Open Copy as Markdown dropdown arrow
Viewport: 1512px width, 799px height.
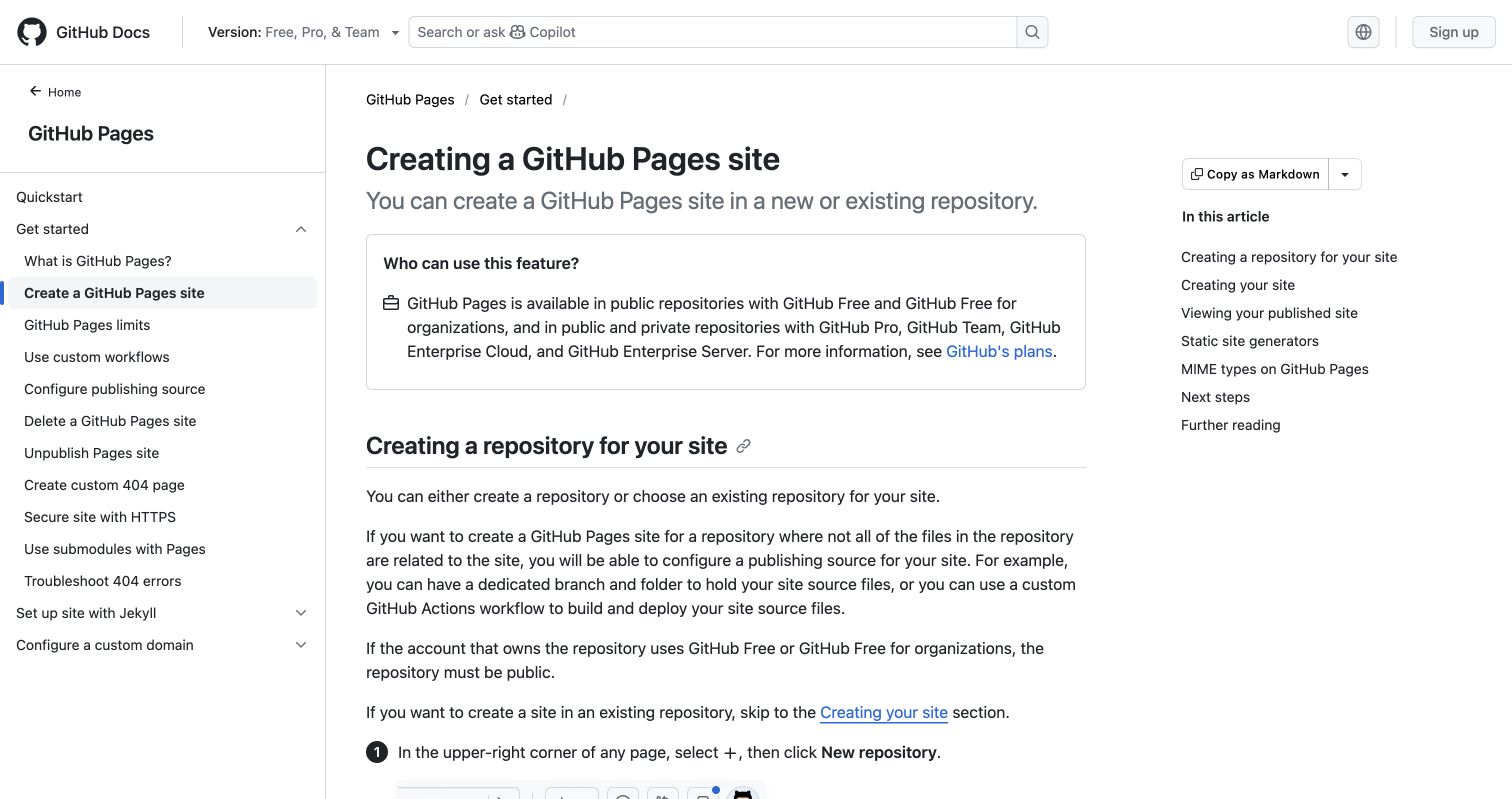tap(1345, 174)
